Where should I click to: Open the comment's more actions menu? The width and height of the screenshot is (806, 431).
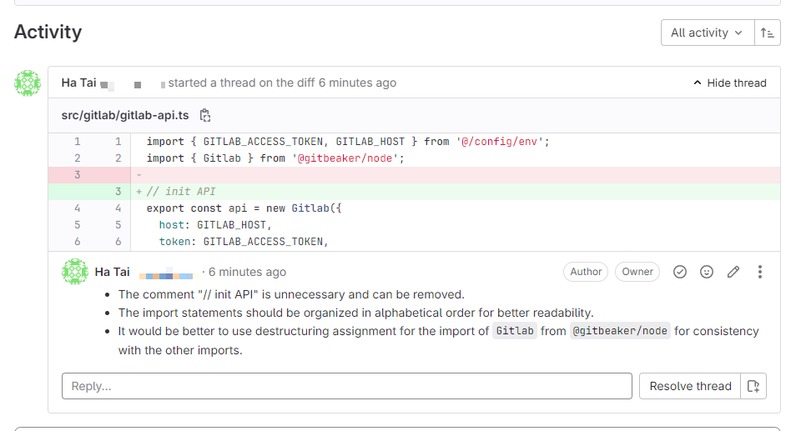pos(760,272)
